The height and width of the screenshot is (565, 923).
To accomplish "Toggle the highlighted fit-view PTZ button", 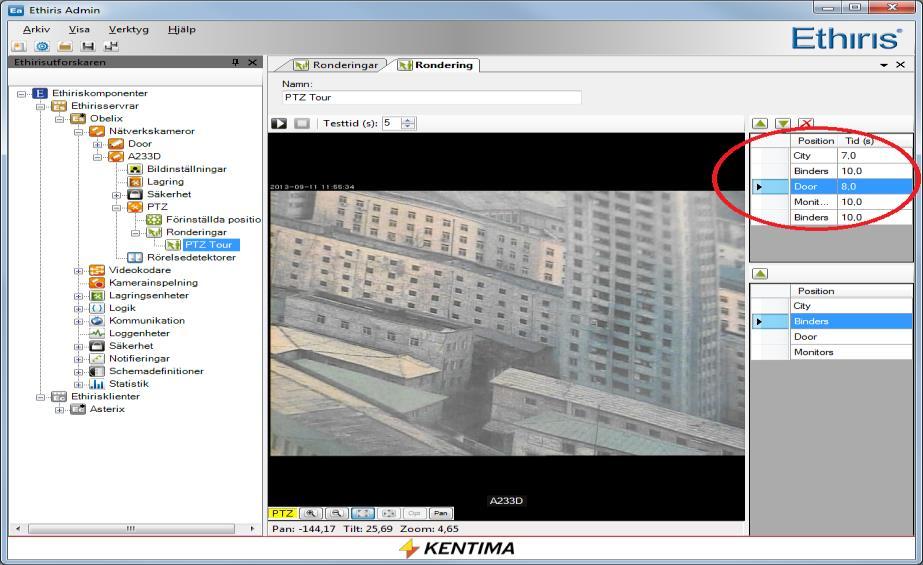I will tap(363, 513).
